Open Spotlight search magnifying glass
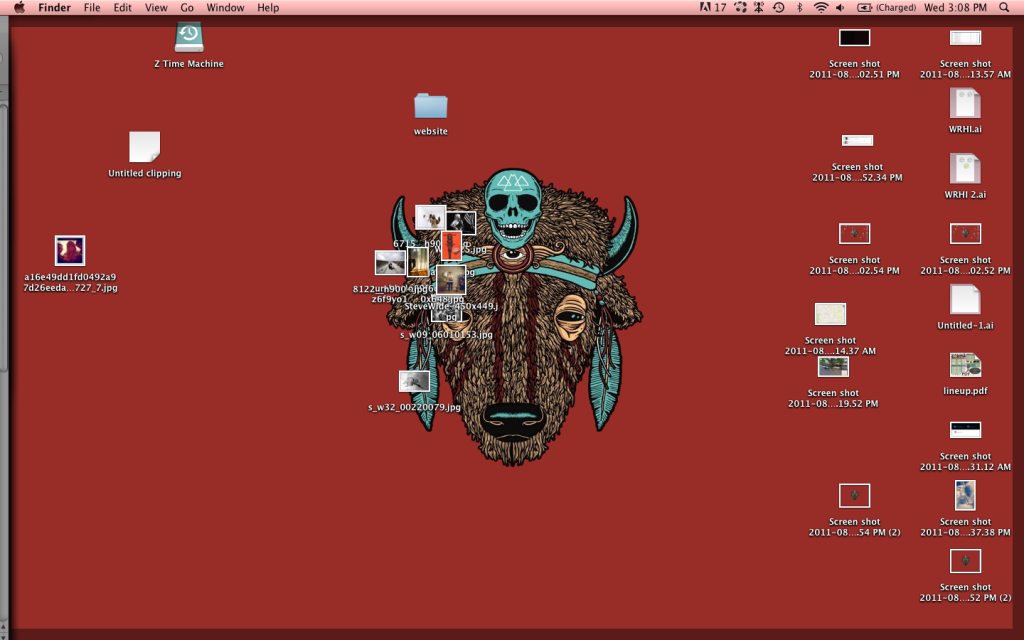 coord(1004,7)
